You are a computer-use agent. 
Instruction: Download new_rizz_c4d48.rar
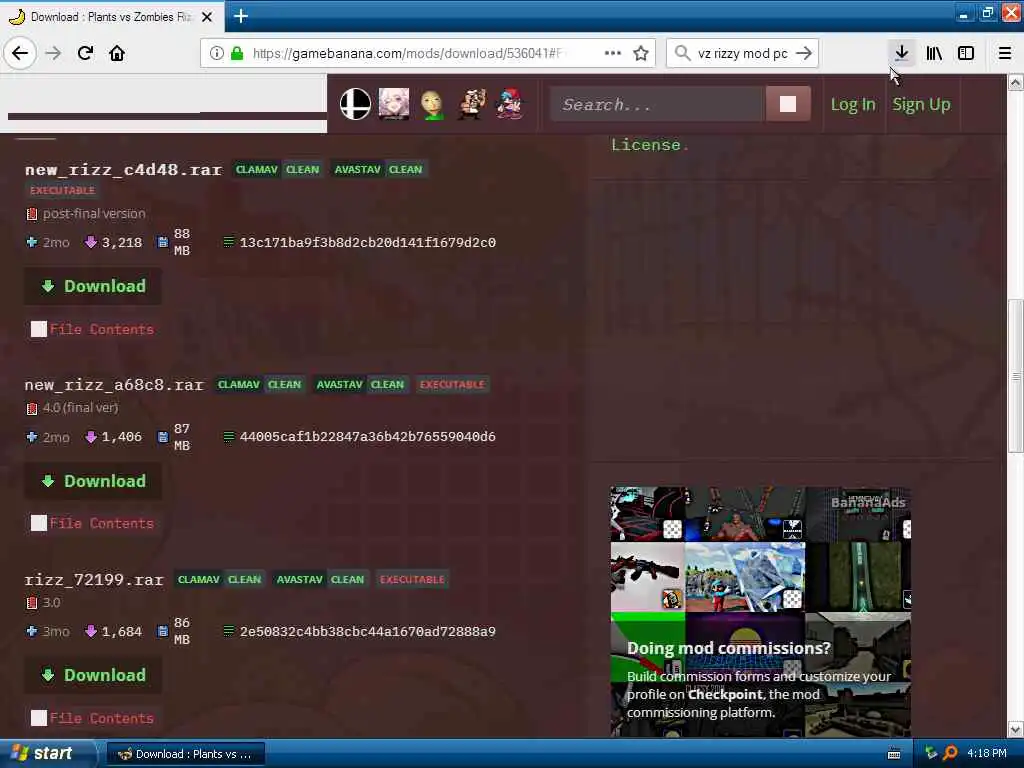[x=93, y=286]
